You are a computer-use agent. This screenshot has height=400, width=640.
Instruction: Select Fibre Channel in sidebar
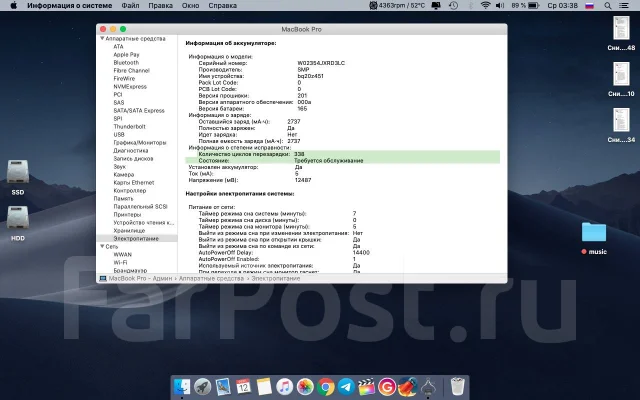point(131,70)
